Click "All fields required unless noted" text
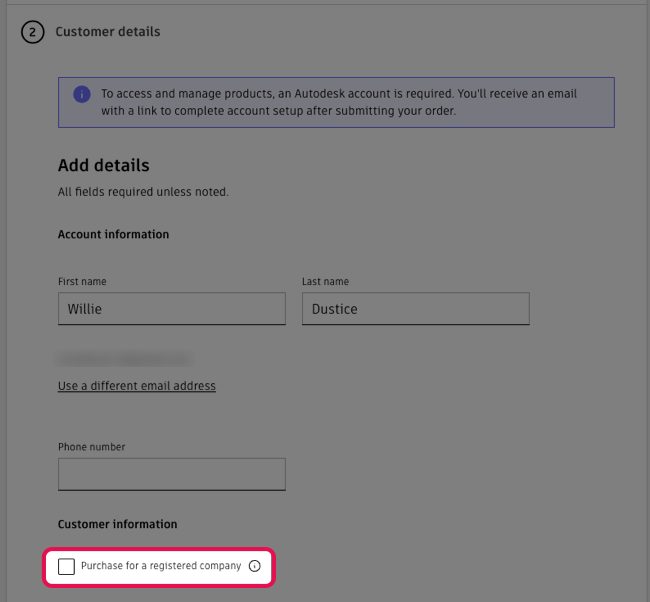The width and height of the screenshot is (650, 602). (143, 192)
